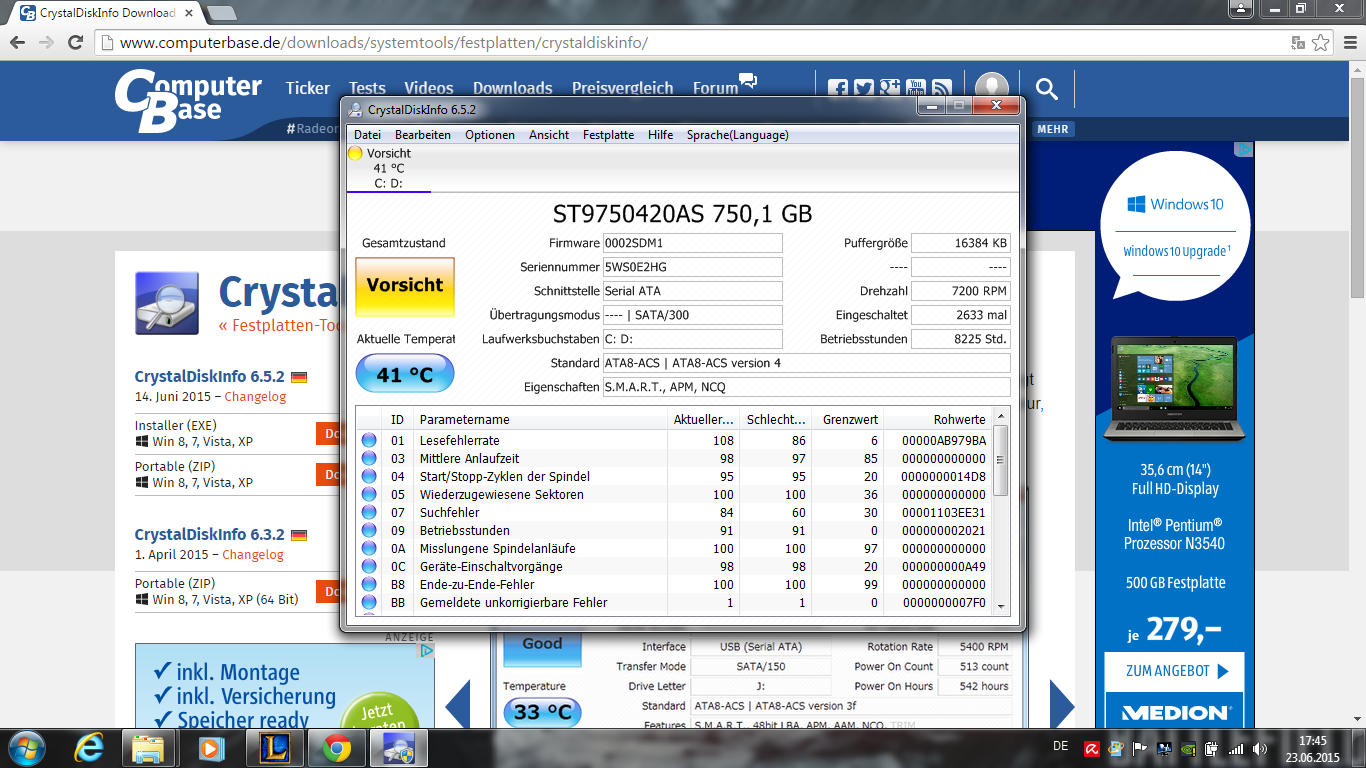Open the Preisvergleich nav link
Viewport: 1366px width, 768px height.
(x=623, y=89)
